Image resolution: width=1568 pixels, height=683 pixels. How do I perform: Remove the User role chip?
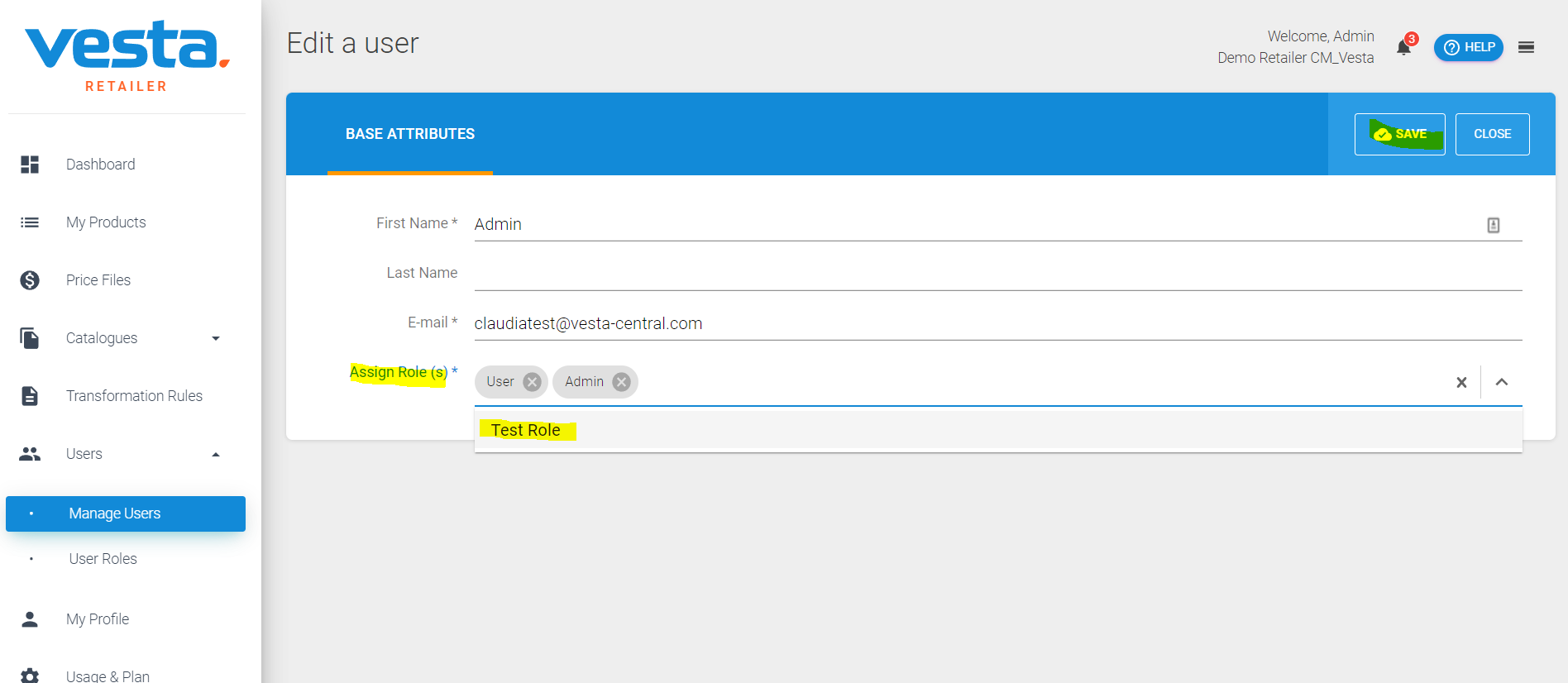pyautogui.click(x=533, y=382)
